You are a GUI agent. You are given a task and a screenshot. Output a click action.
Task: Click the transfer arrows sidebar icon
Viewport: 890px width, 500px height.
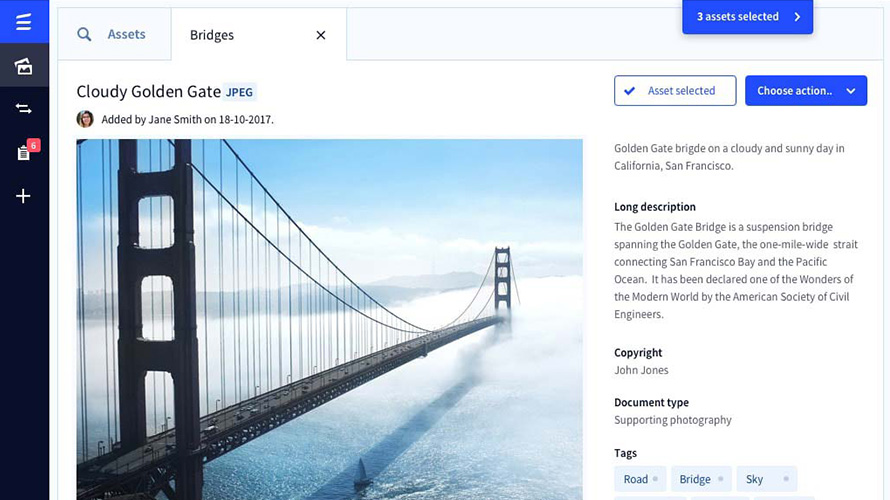(23, 108)
